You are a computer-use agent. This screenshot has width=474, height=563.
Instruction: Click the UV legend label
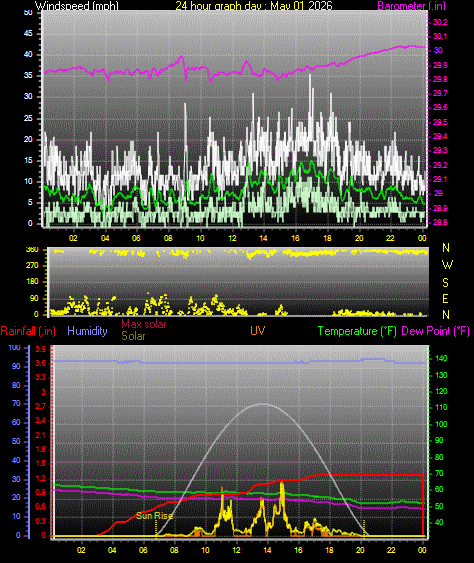pos(257,331)
